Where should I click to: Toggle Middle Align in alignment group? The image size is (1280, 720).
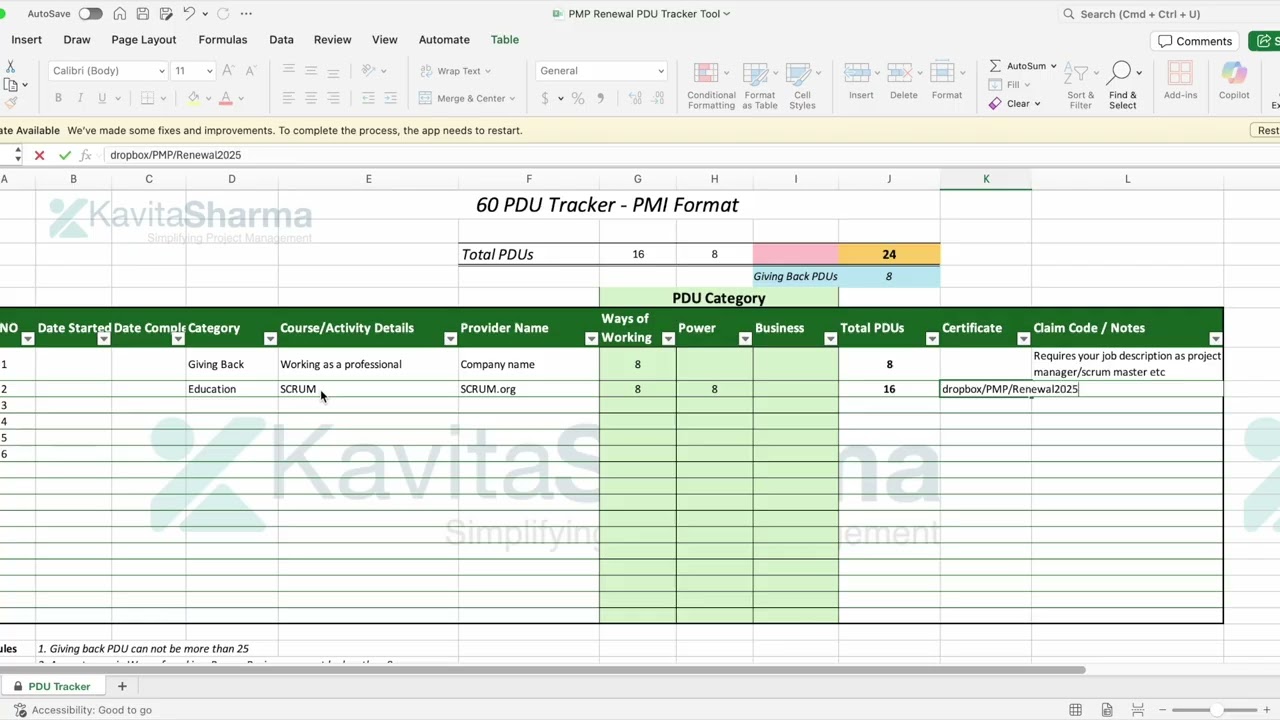click(x=311, y=71)
